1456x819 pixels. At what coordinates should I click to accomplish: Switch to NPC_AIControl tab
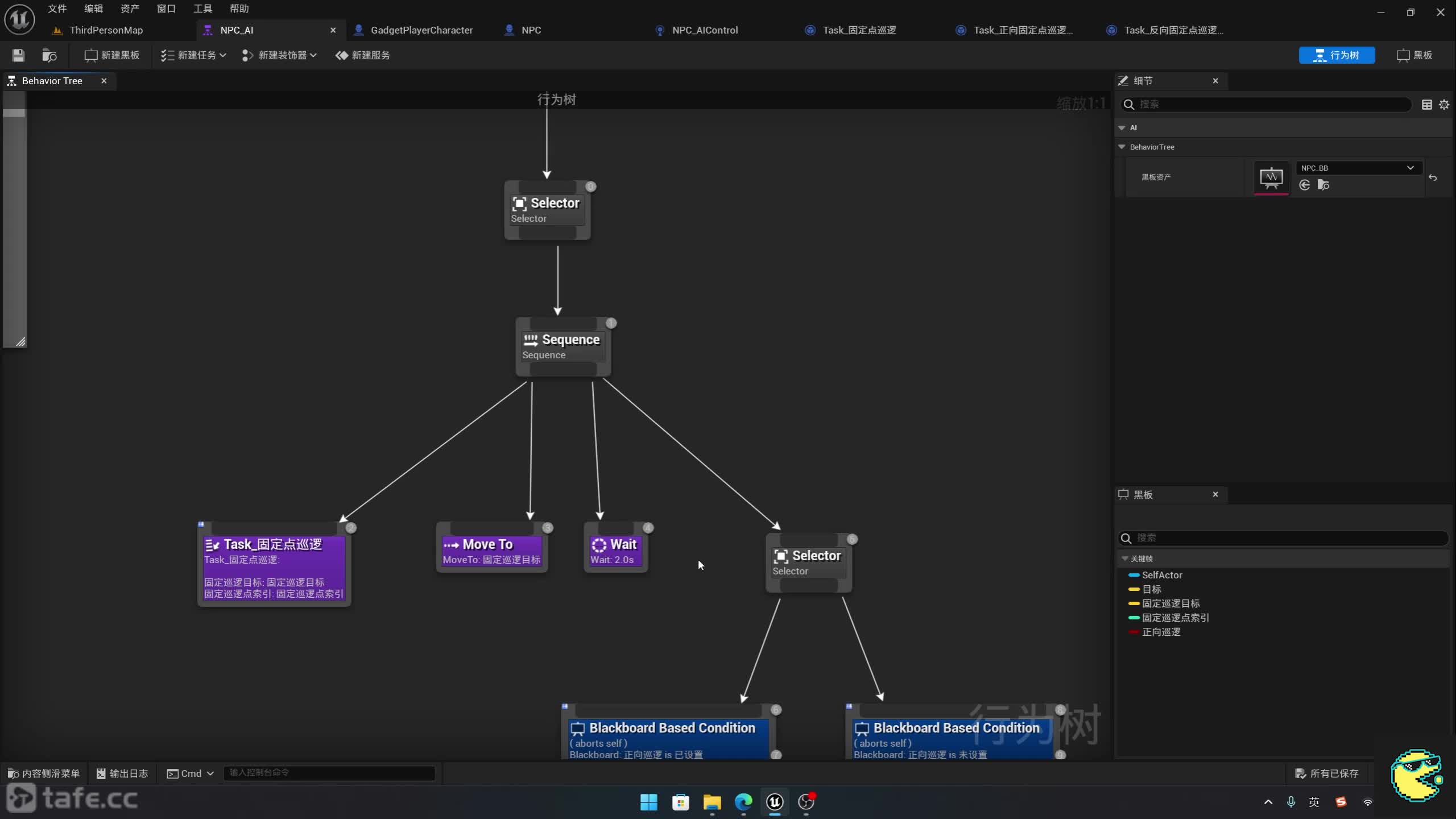(x=705, y=30)
